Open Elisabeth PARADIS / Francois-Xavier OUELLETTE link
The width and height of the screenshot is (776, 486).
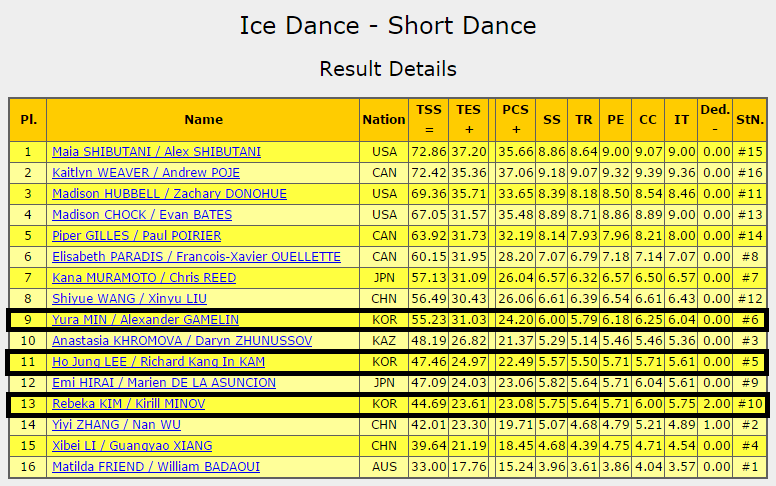(x=196, y=257)
